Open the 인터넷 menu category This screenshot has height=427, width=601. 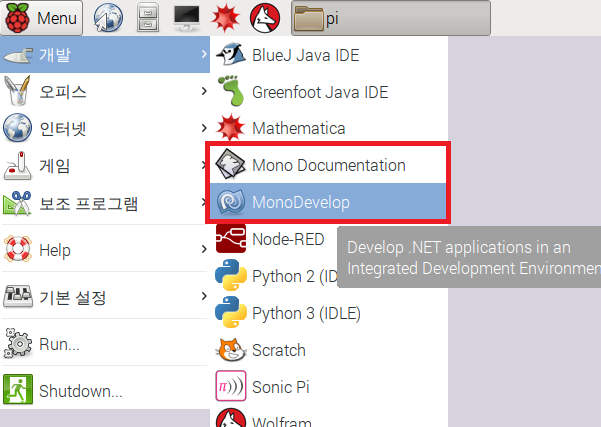105,128
